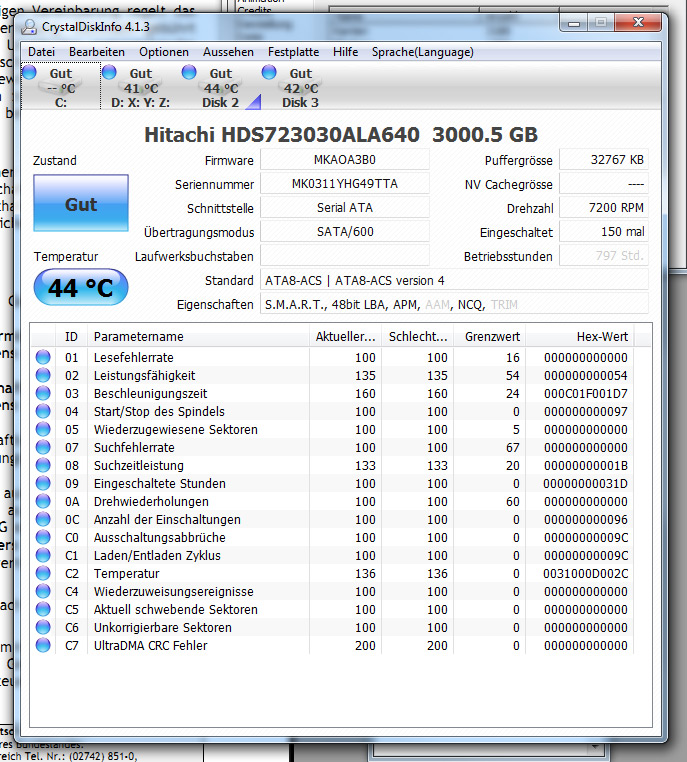Click the Eingeschaltet value 150 mal

click(x=604, y=231)
